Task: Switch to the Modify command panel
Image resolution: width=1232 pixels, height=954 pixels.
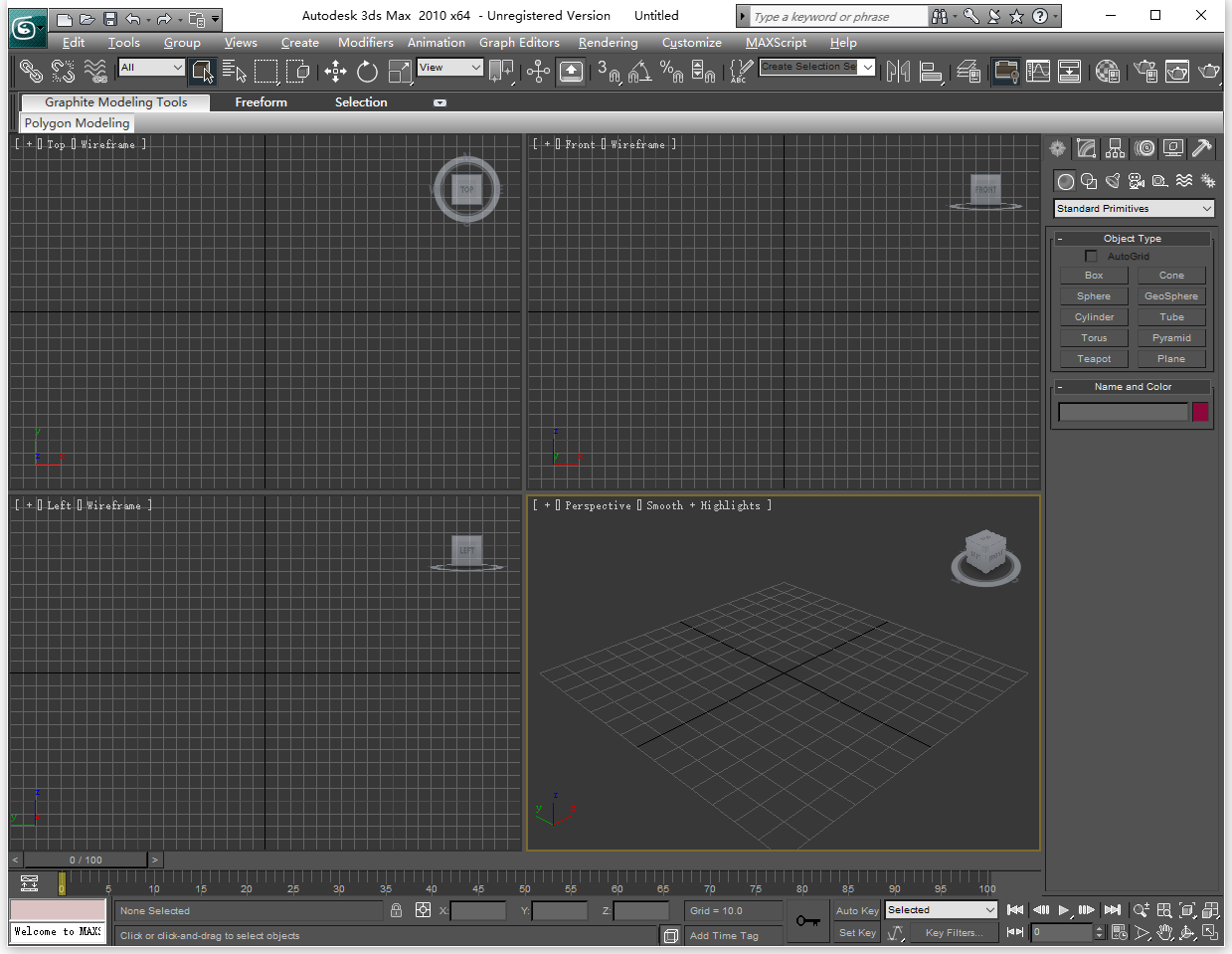Action: coord(1086,148)
